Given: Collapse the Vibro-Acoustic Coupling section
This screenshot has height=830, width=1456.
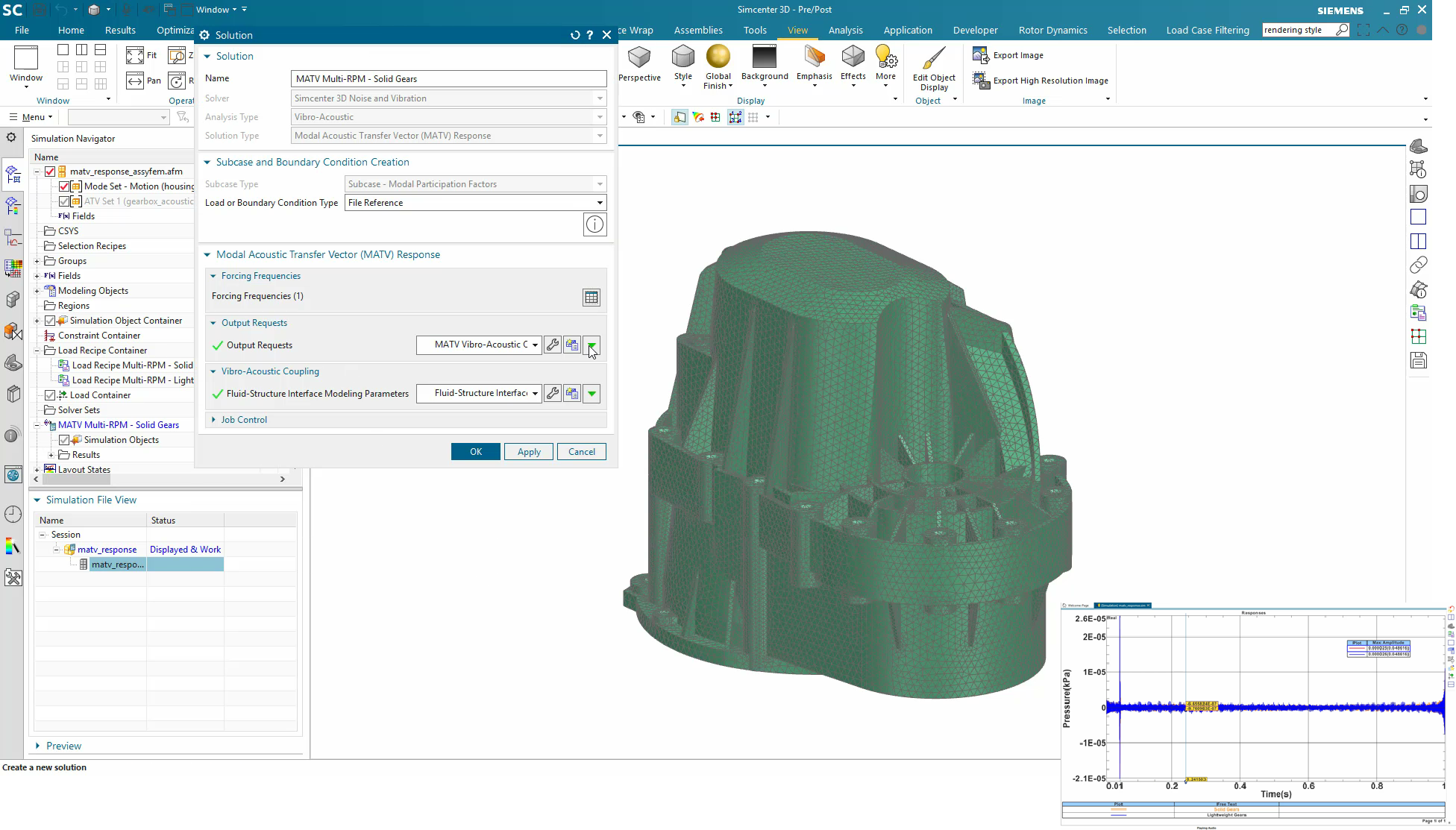Looking at the screenshot, I should click(213, 371).
